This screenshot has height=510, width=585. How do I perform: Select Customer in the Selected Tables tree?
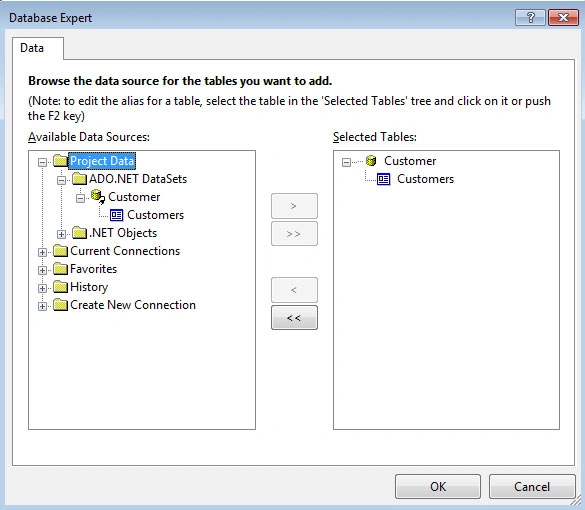point(410,161)
